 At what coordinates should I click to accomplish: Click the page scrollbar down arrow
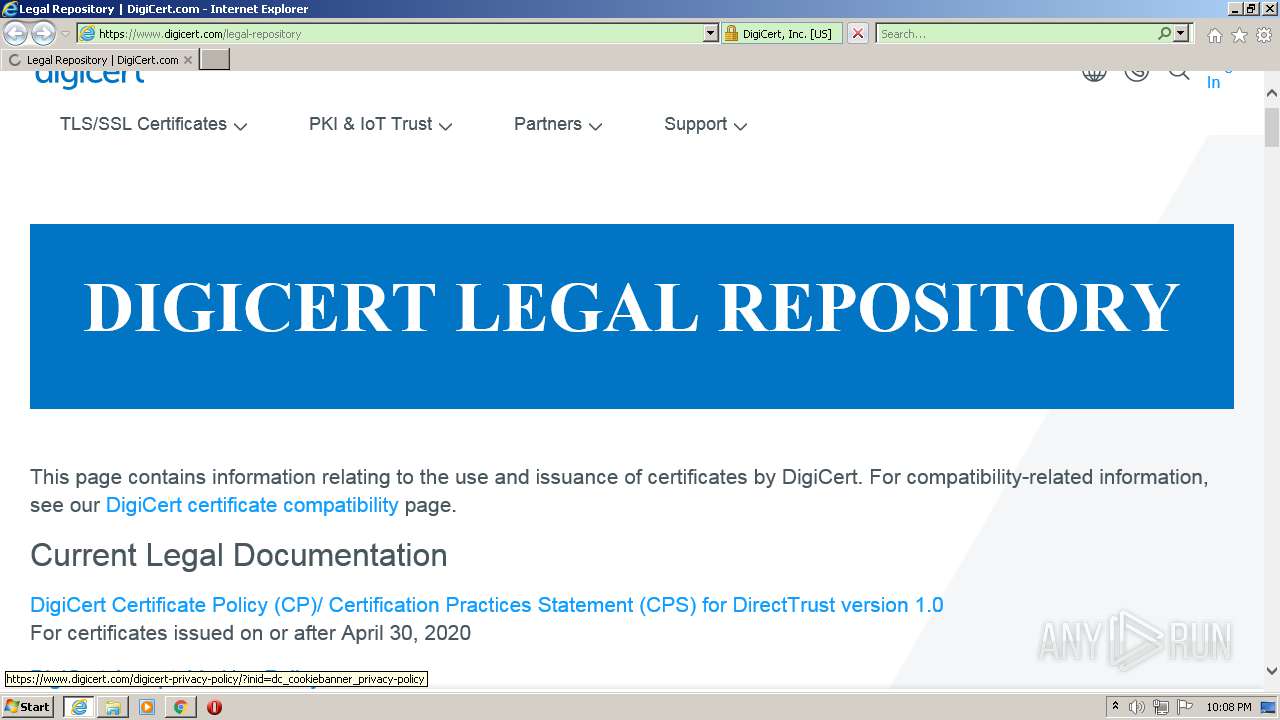click(x=1272, y=672)
